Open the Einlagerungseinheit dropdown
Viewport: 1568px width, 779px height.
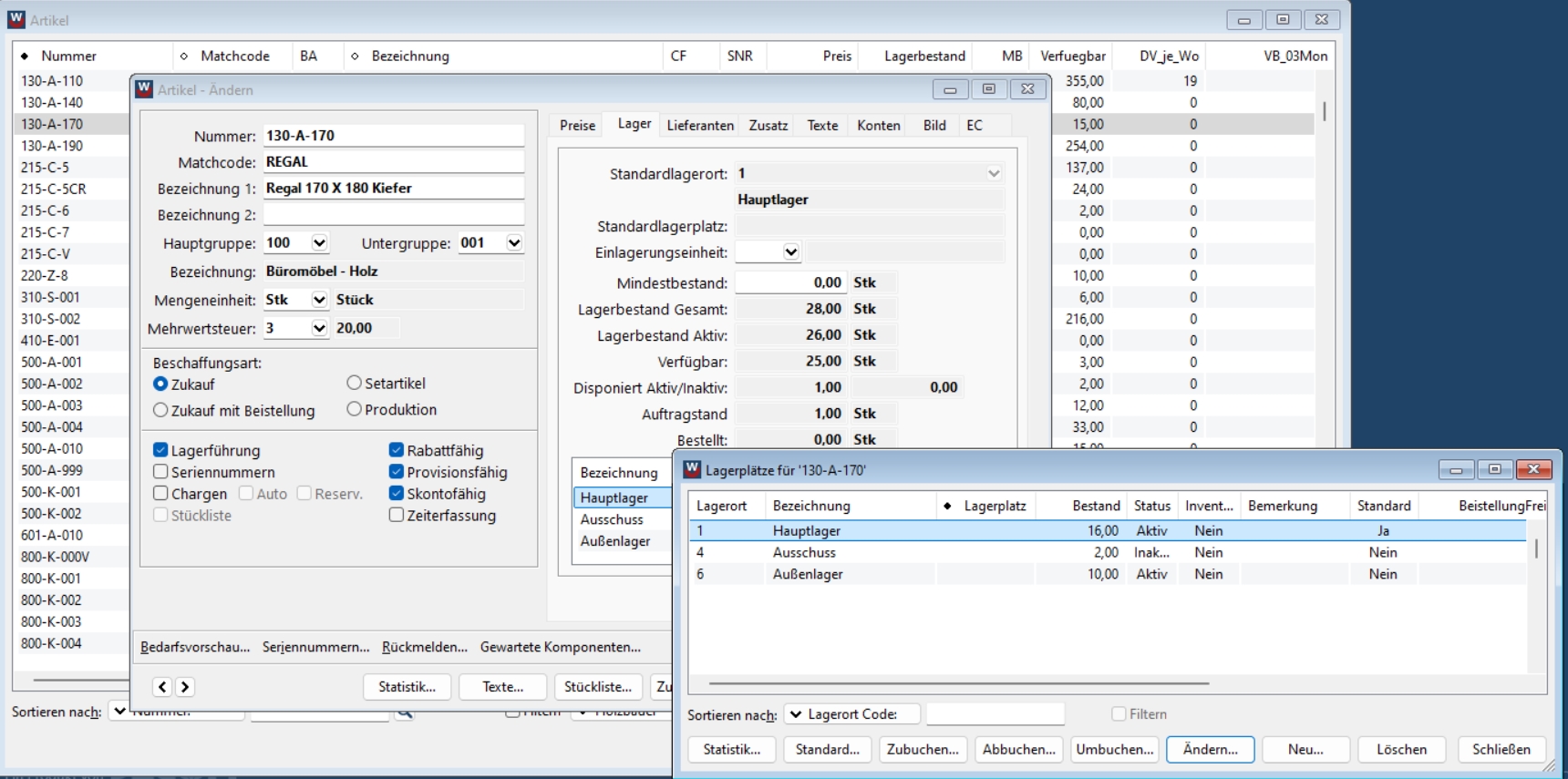[790, 252]
